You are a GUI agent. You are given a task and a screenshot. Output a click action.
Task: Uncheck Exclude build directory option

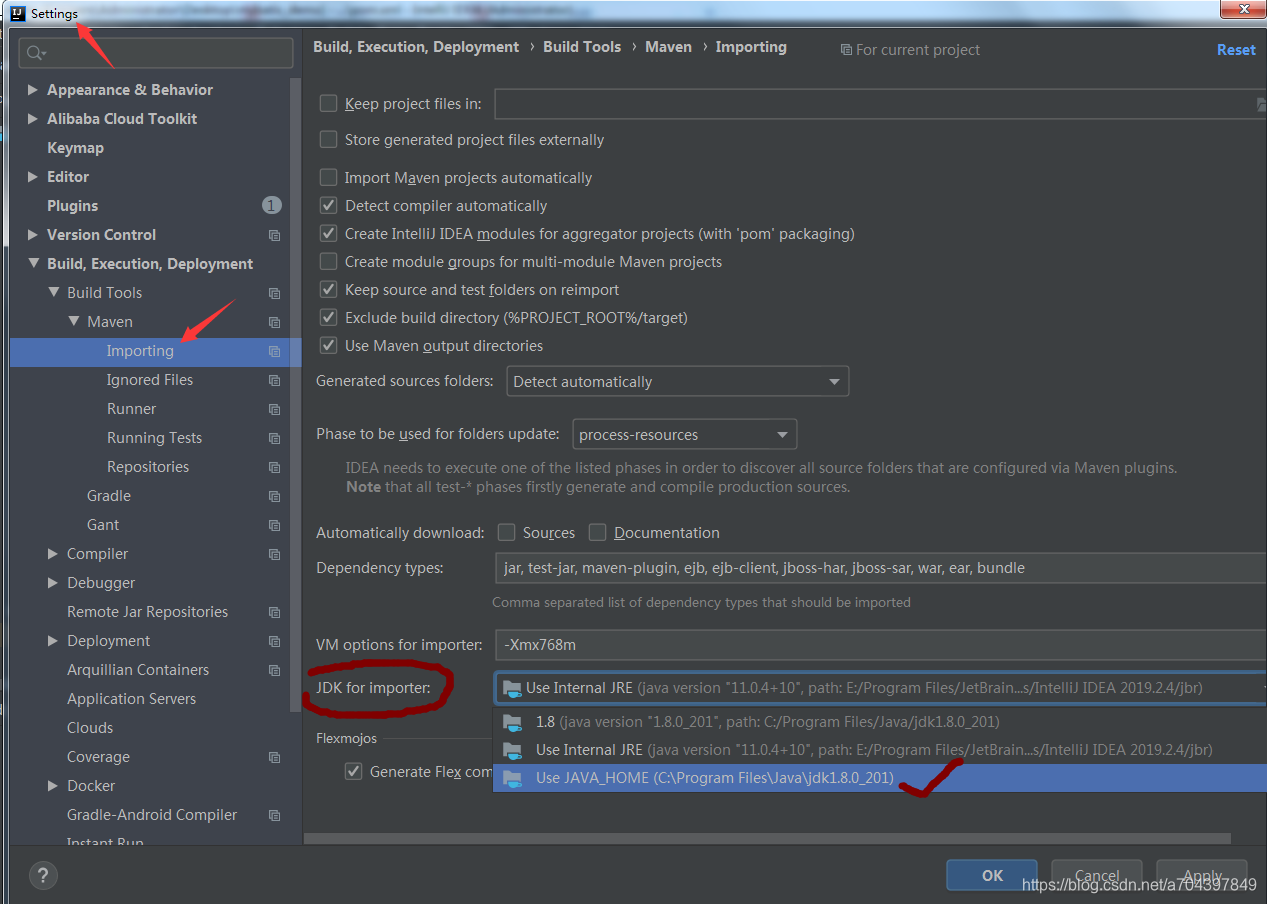[328, 318]
